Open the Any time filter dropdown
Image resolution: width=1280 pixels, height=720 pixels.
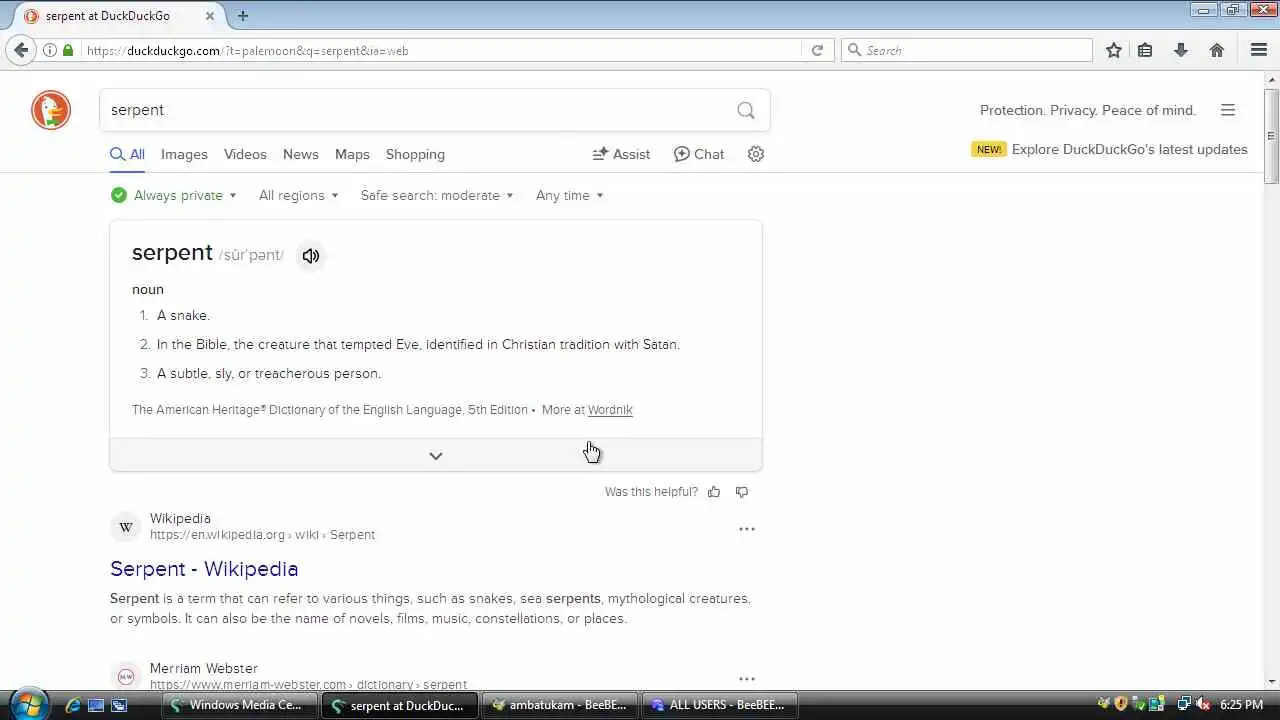click(570, 195)
